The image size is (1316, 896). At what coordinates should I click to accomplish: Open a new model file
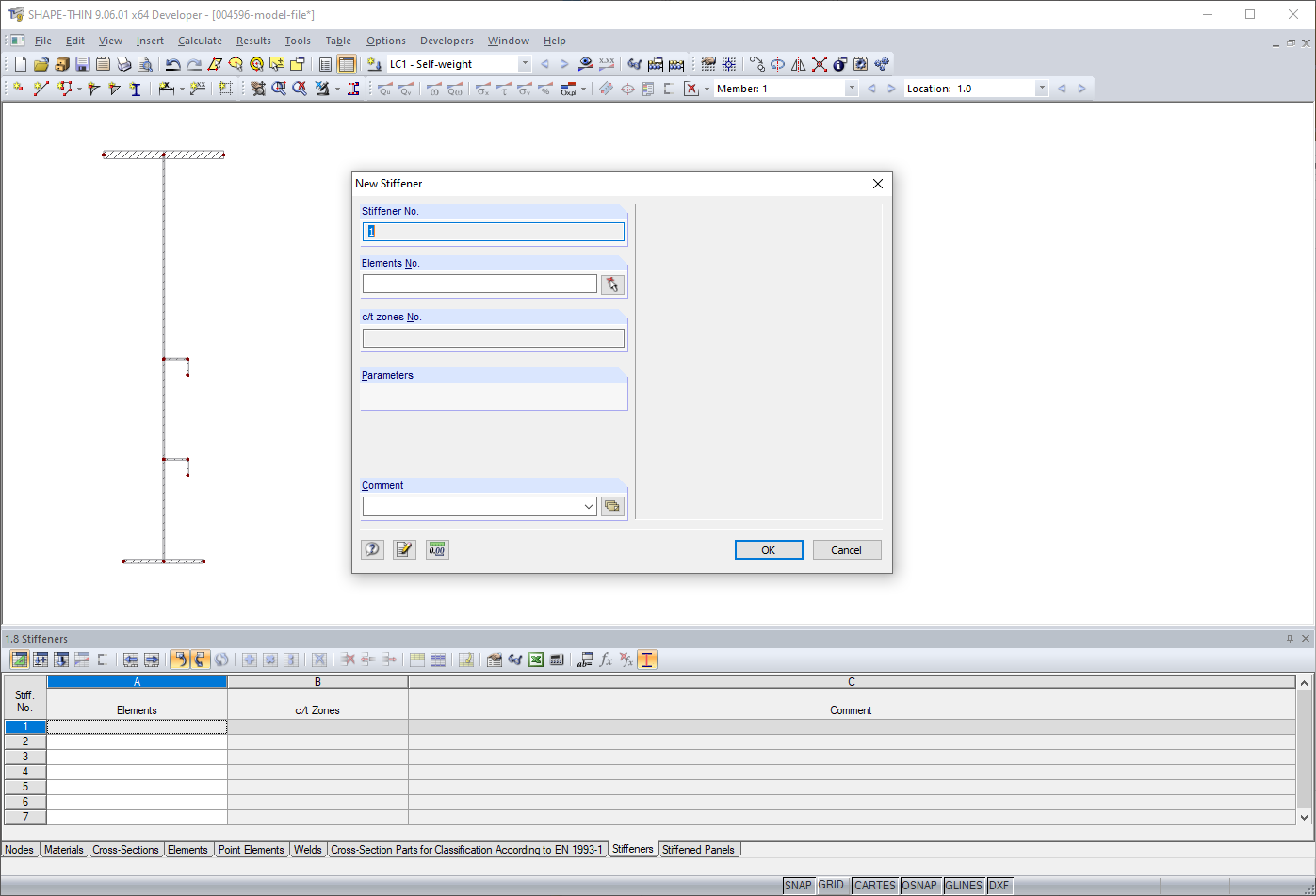click(19, 63)
